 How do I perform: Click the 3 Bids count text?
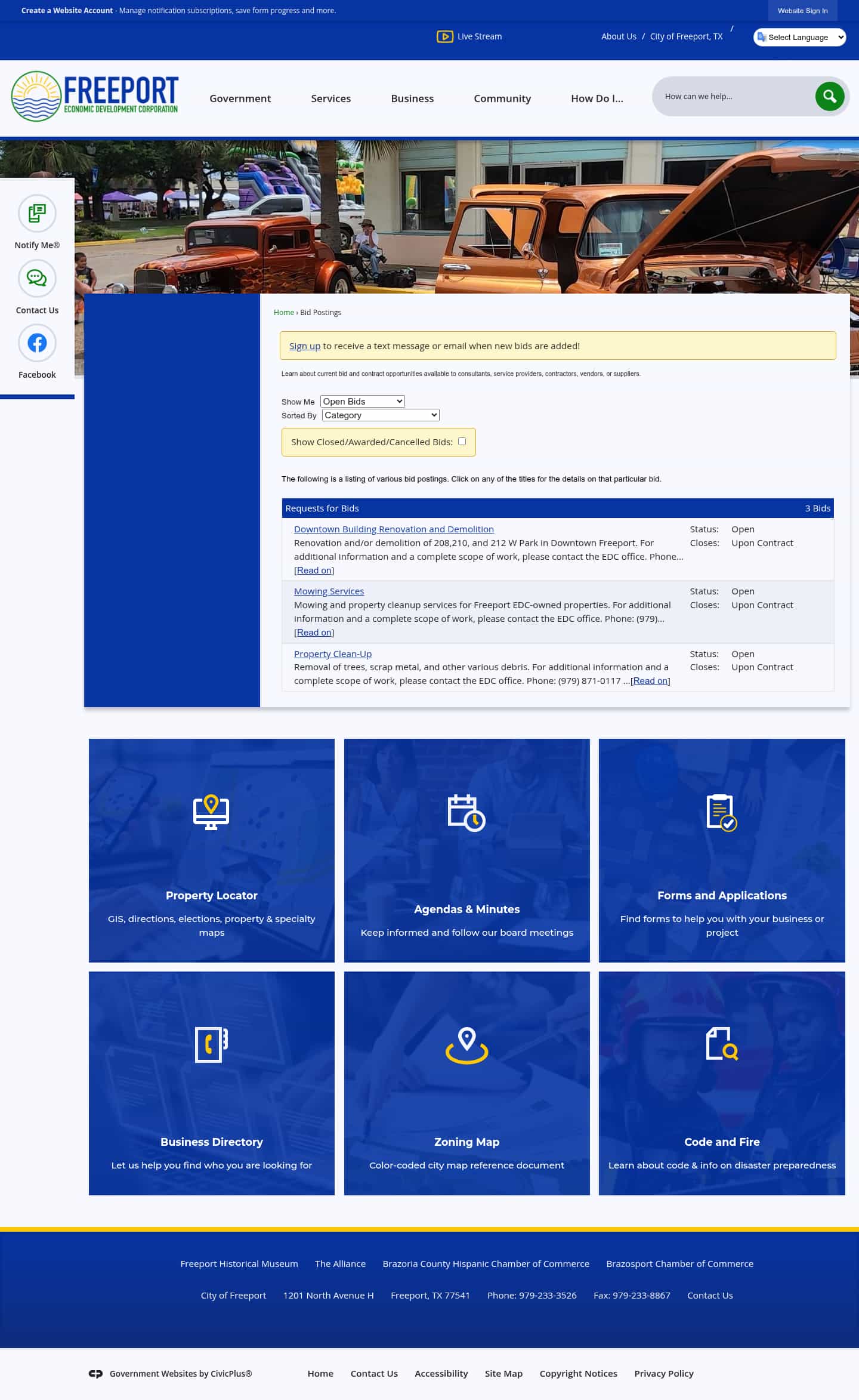[x=817, y=508]
